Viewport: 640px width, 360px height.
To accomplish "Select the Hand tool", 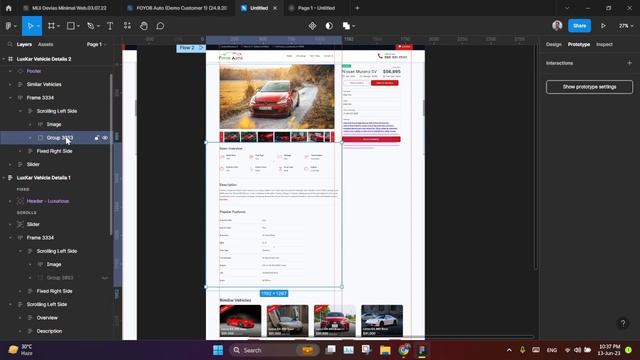I will coord(144,26).
